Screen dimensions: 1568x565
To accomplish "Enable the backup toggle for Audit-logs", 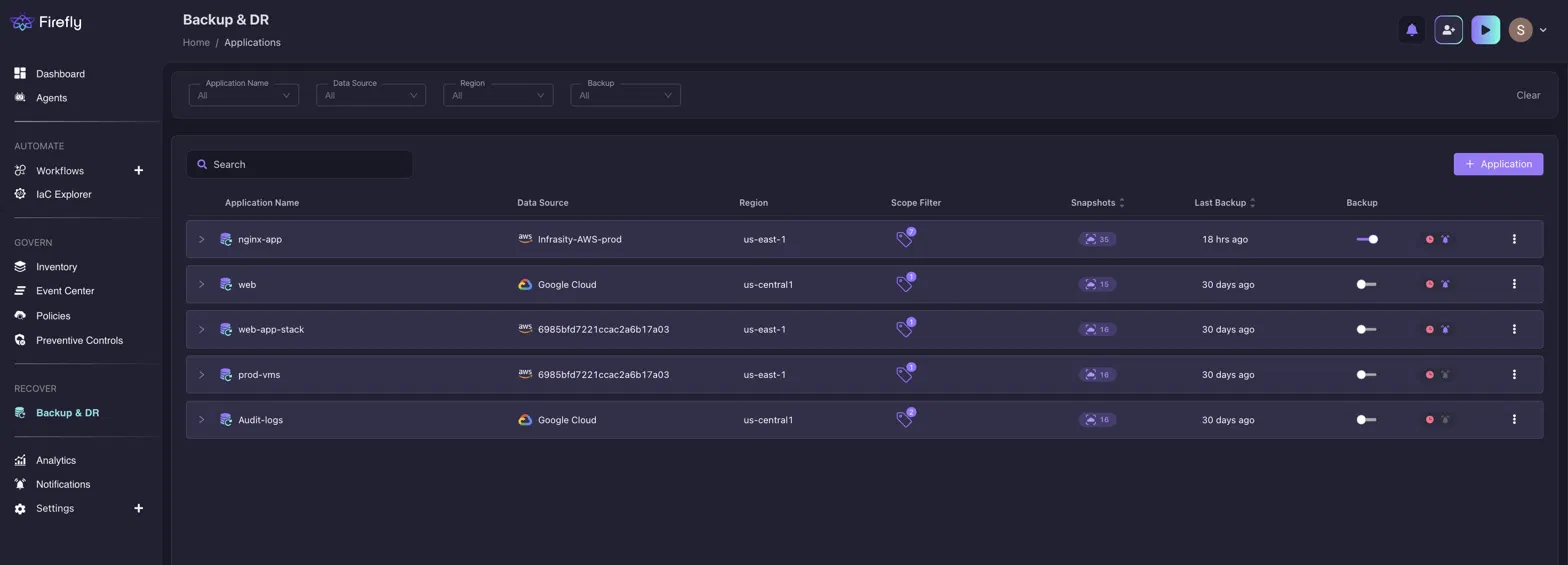I will tap(1367, 420).
